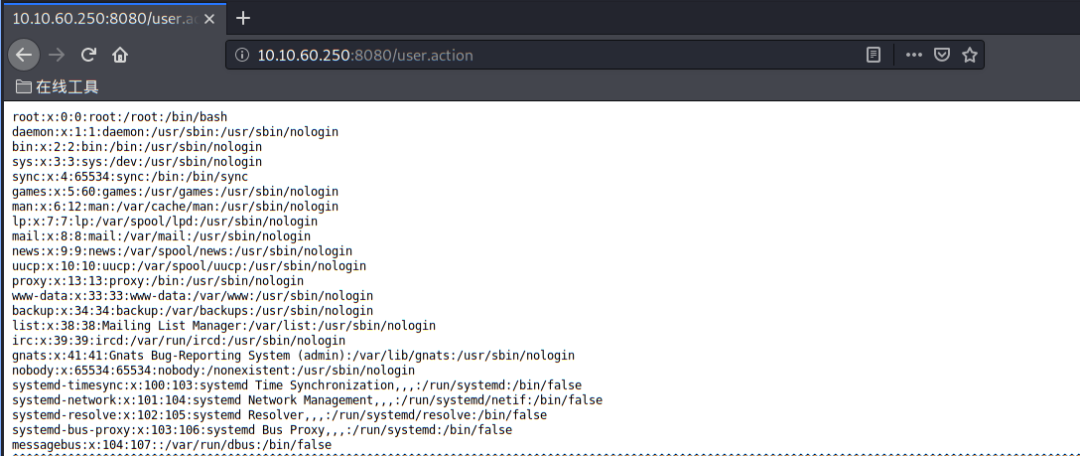1080x456 pixels.
Task: Open the browser home page
Action: tap(120, 55)
